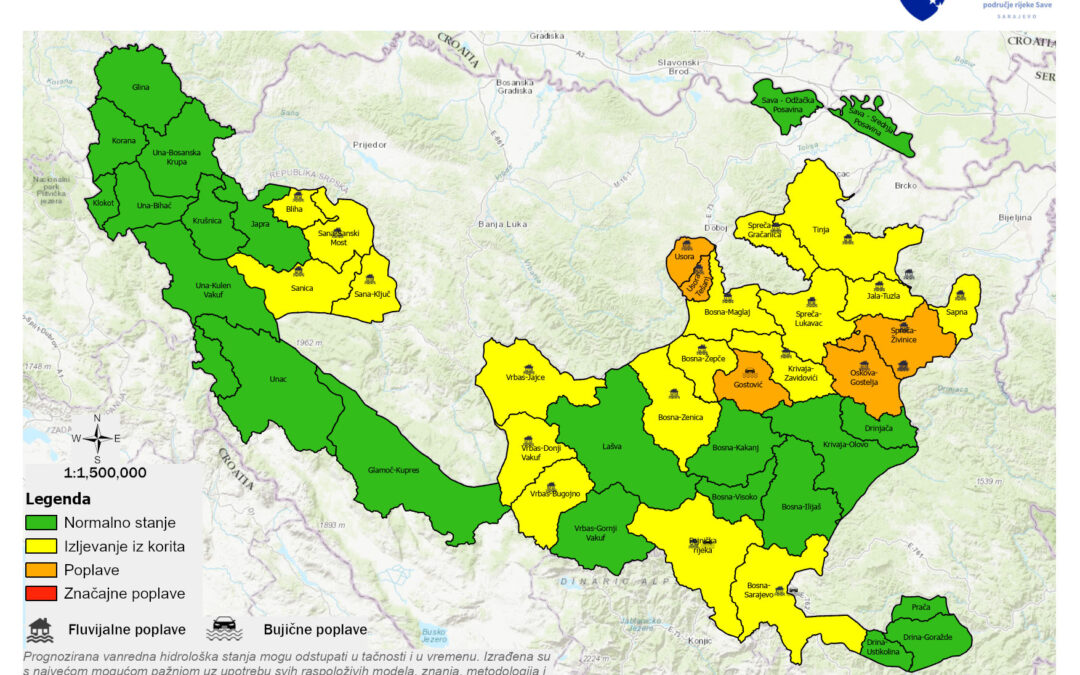Image resolution: width=1080 pixels, height=675 pixels.
Task: Pick the green Normalno stanje swatch
Action: pyautogui.click(x=41, y=522)
